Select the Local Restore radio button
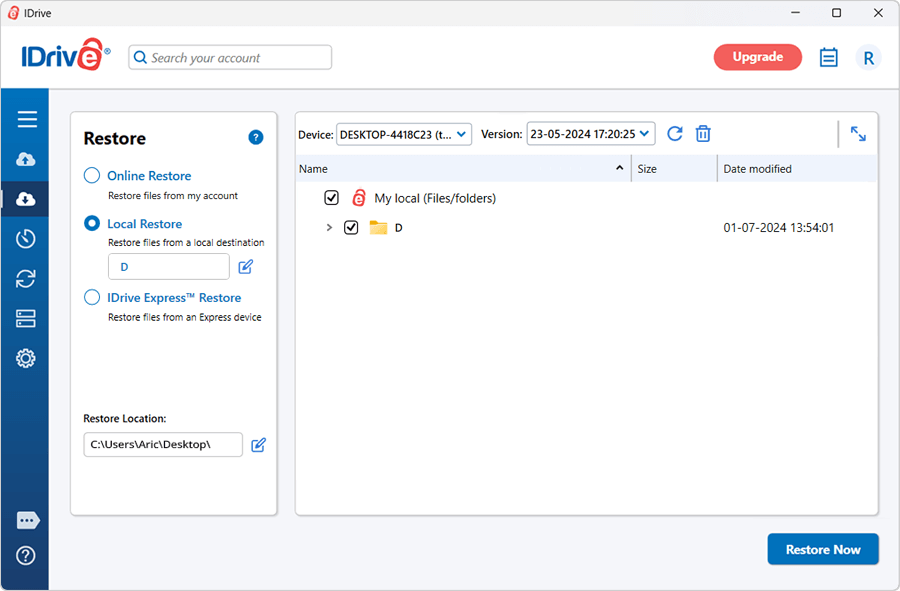This screenshot has width=900, height=591. 92,223
